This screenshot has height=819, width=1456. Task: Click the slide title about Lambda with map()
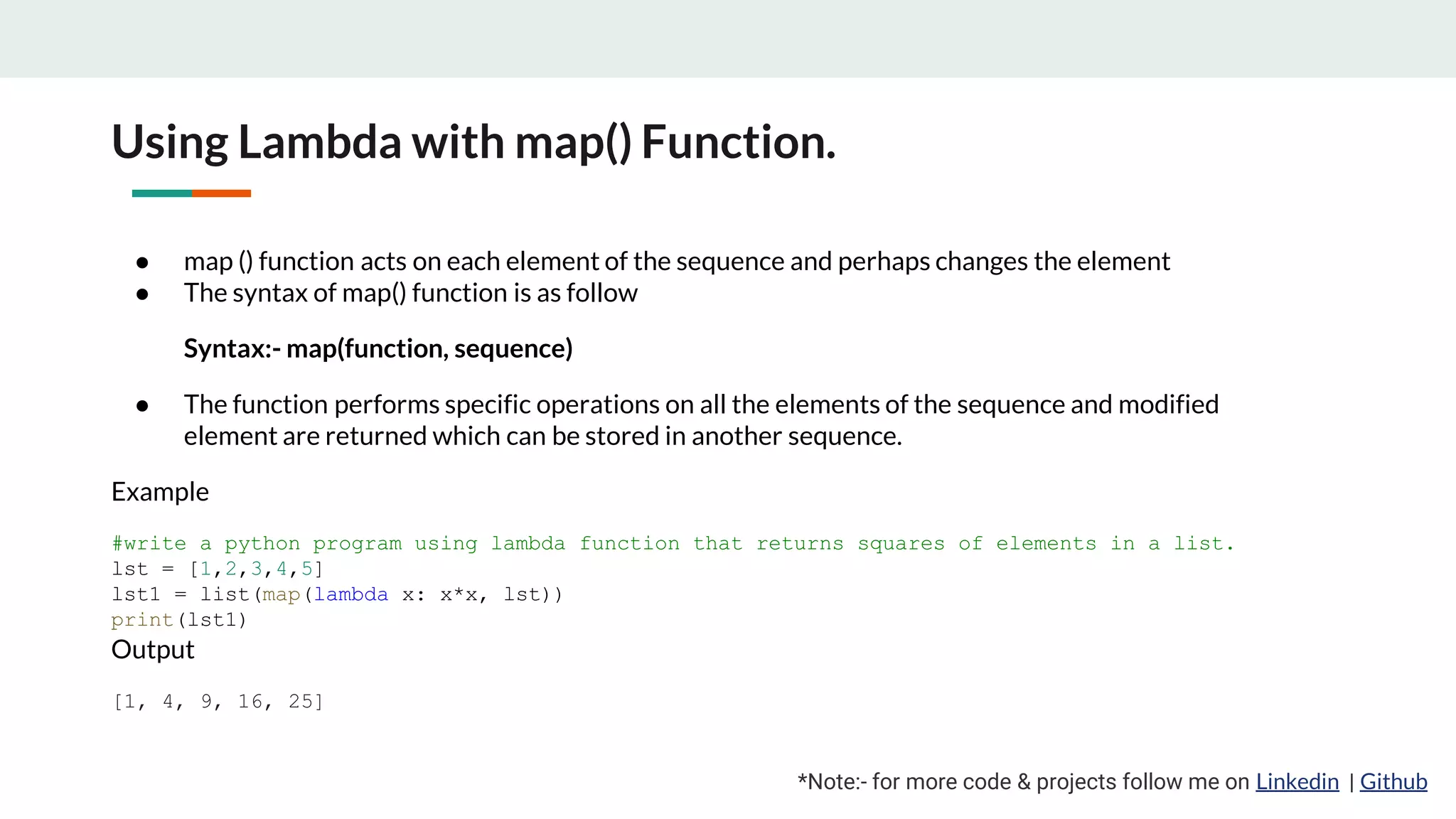click(x=473, y=141)
